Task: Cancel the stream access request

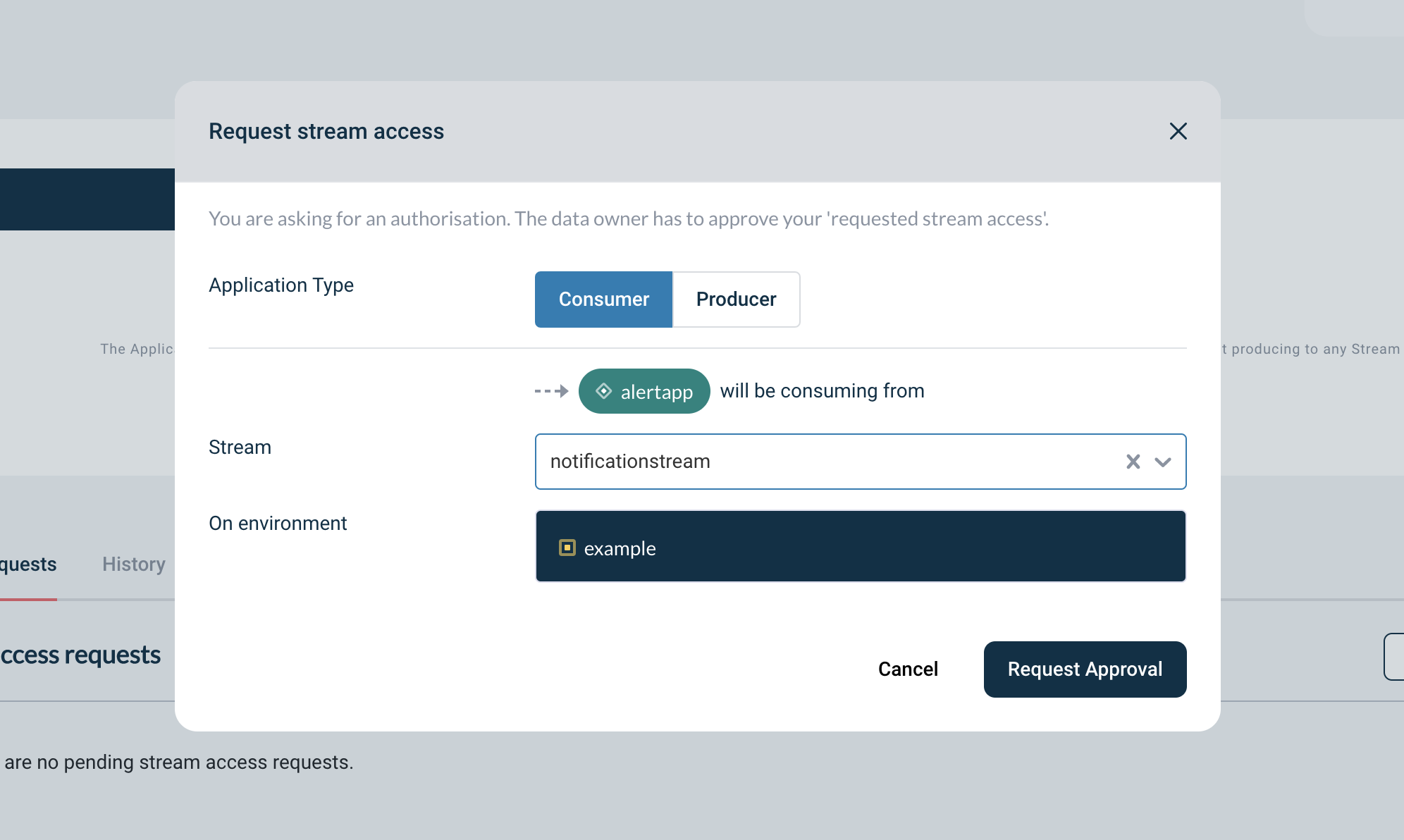Action: click(908, 669)
